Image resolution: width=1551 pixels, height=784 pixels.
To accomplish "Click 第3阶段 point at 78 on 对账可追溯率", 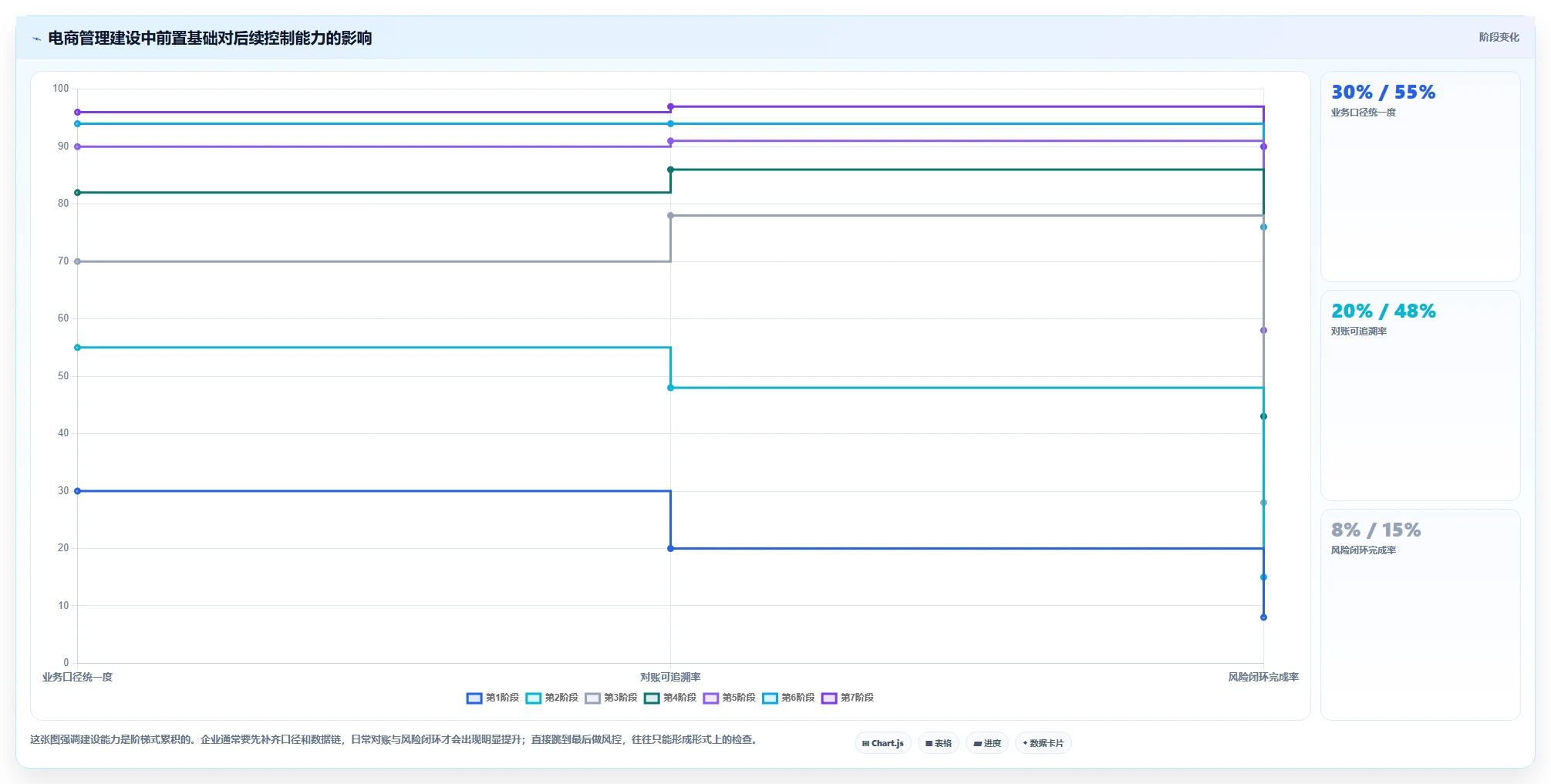I will [x=670, y=216].
